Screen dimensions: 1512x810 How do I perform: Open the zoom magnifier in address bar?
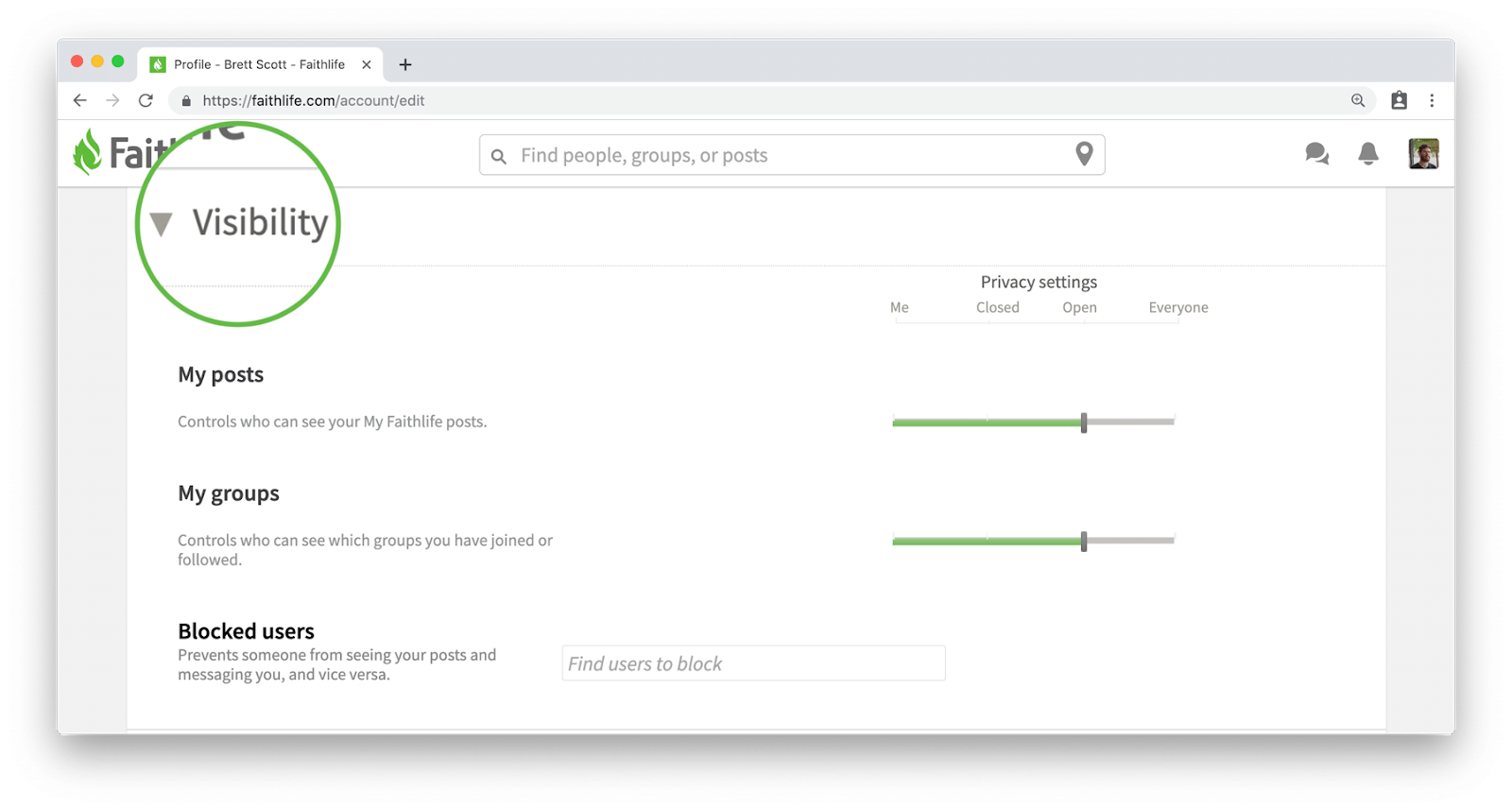click(1358, 100)
